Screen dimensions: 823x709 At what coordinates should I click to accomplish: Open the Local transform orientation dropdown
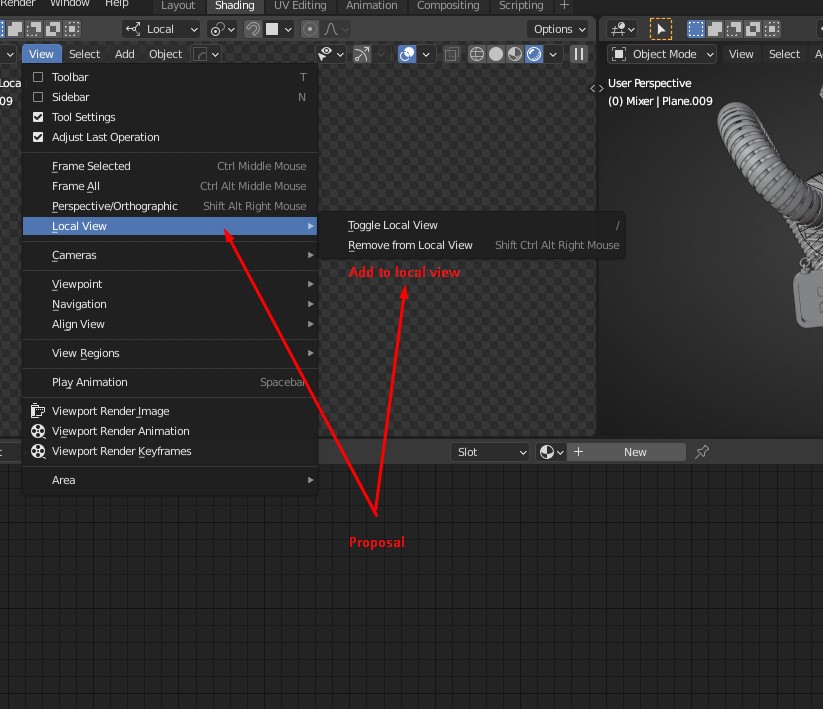pos(161,29)
